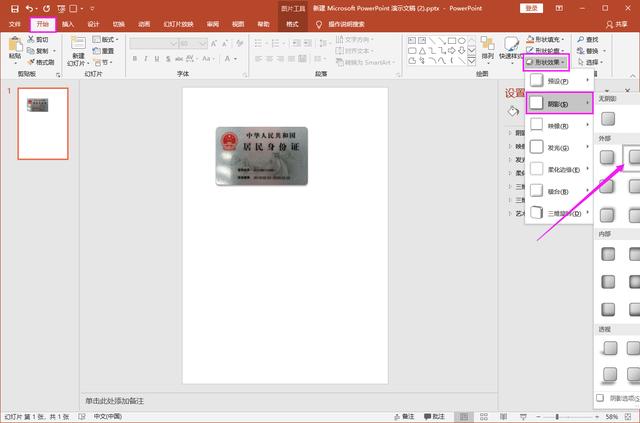Open the 形状效果 dropdown

click(x=548, y=63)
